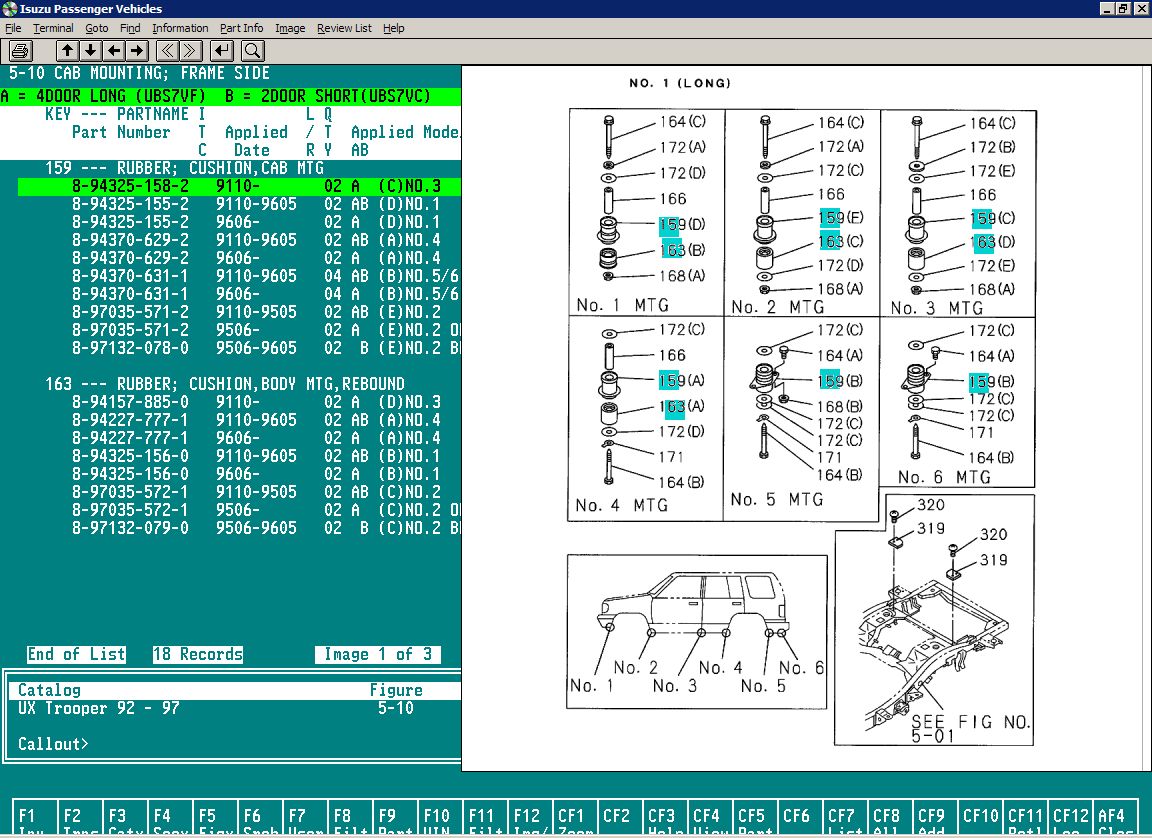Open the Find menu
The image size is (1152, 838).
(x=130, y=28)
